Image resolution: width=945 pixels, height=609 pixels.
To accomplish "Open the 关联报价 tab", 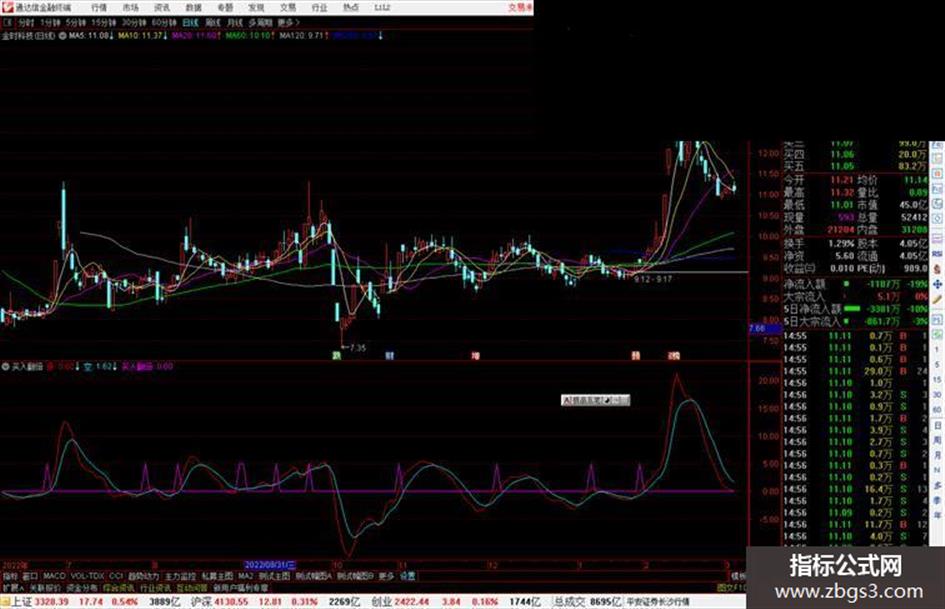I will (45, 587).
